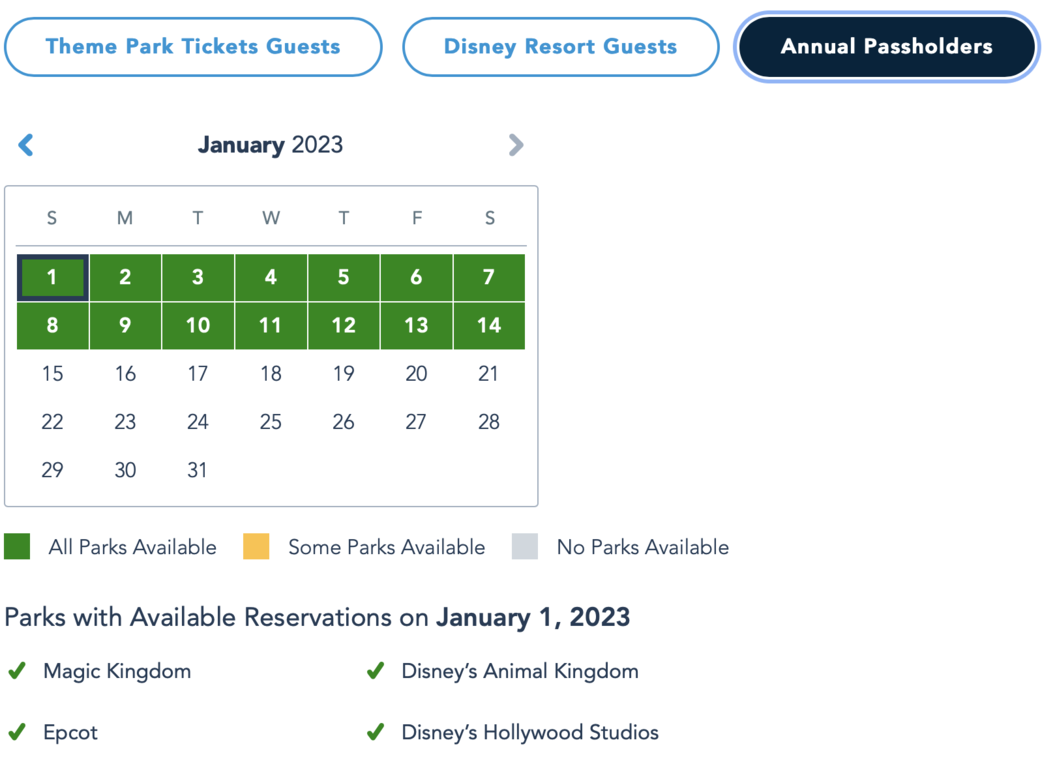Click the Magic Kingdom park name
The width and height of the screenshot is (1055, 768).
coord(117,671)
